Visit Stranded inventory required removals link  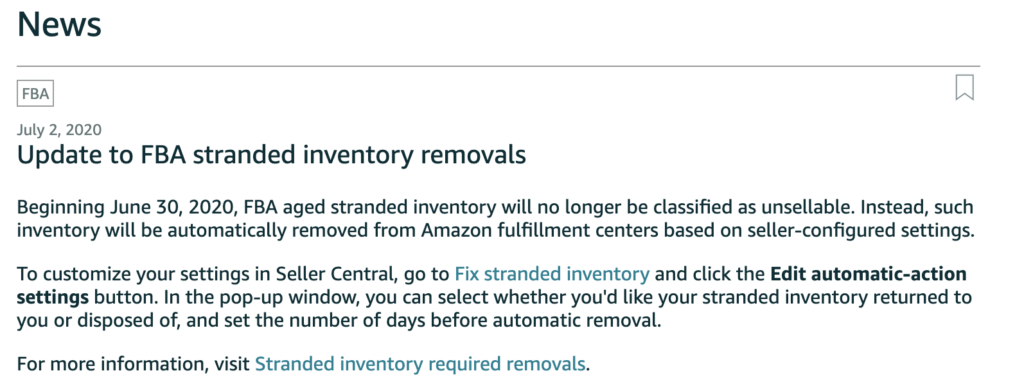coord(420,364)
